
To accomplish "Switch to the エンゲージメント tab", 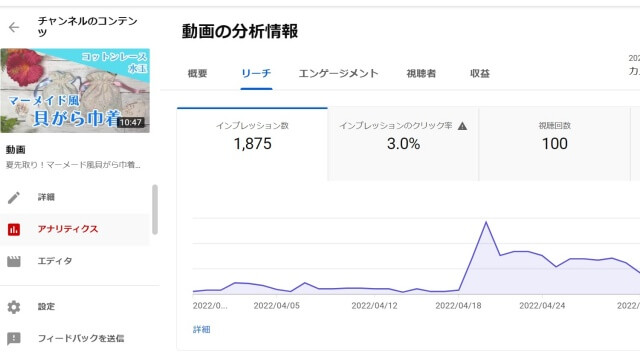I will pos(338,73).
